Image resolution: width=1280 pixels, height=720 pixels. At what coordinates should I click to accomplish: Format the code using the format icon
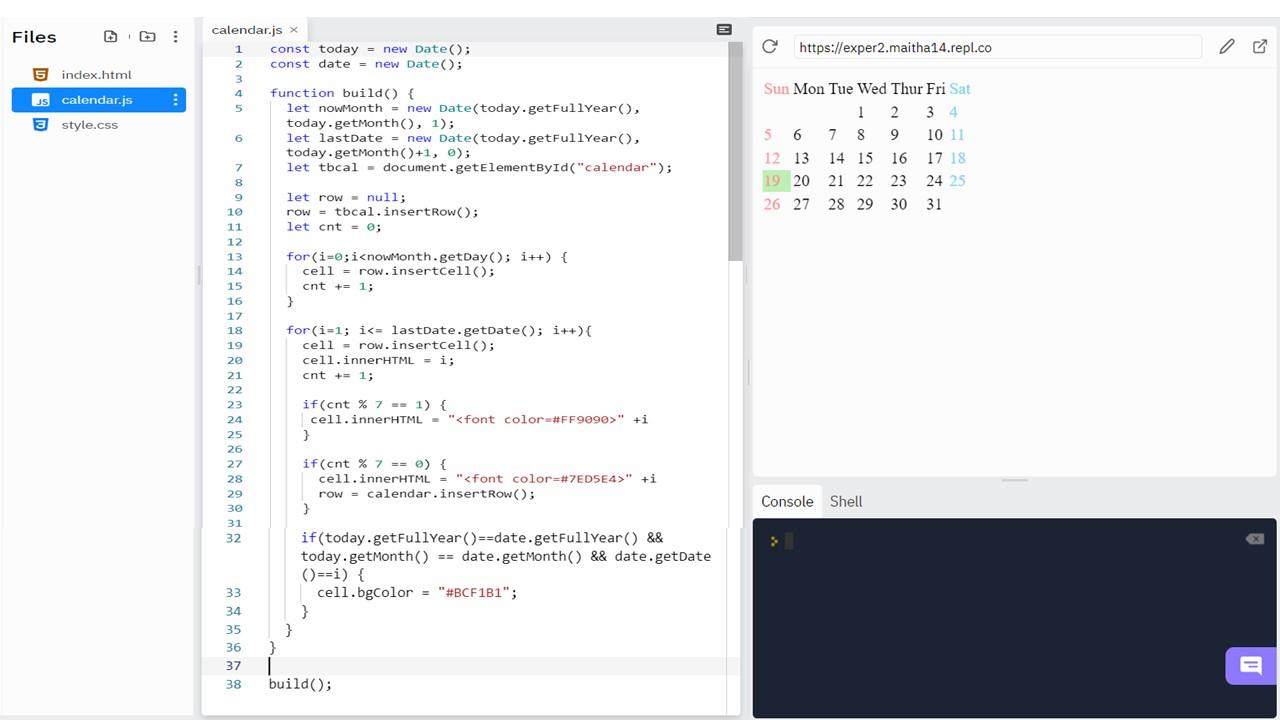point(723,29)
